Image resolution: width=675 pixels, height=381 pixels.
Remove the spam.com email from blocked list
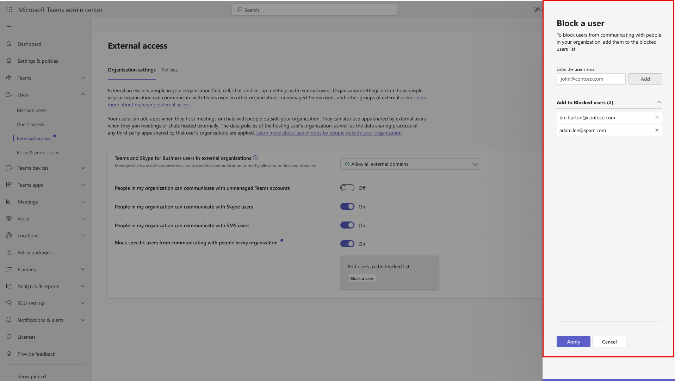click(657, 130)
